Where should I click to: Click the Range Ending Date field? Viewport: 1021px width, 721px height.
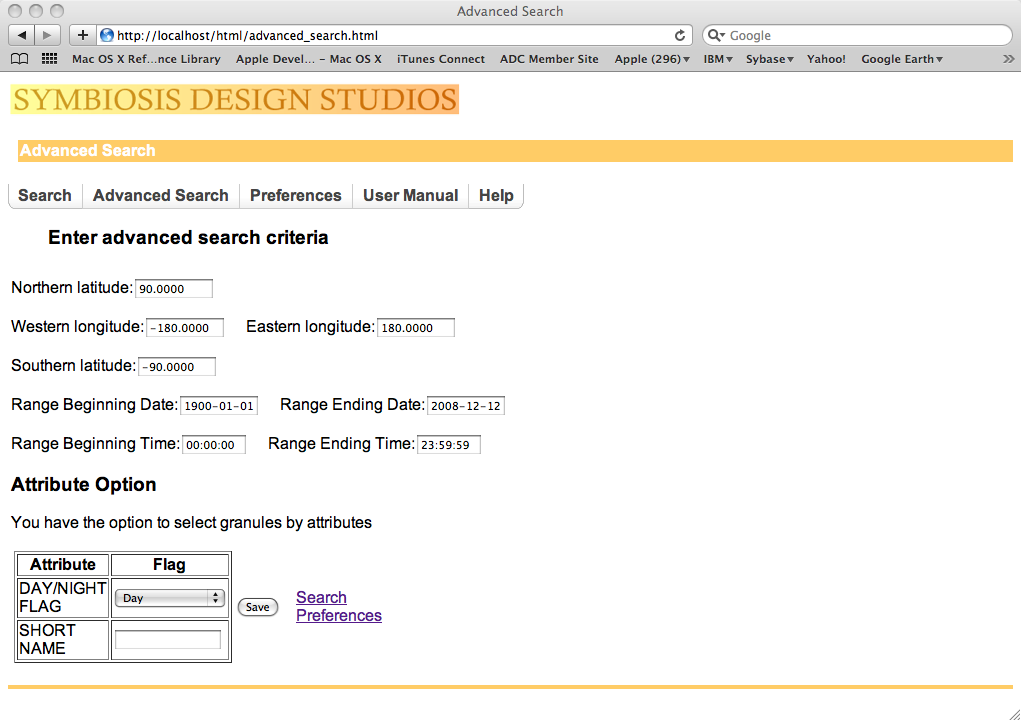click(x=465, y=406)
